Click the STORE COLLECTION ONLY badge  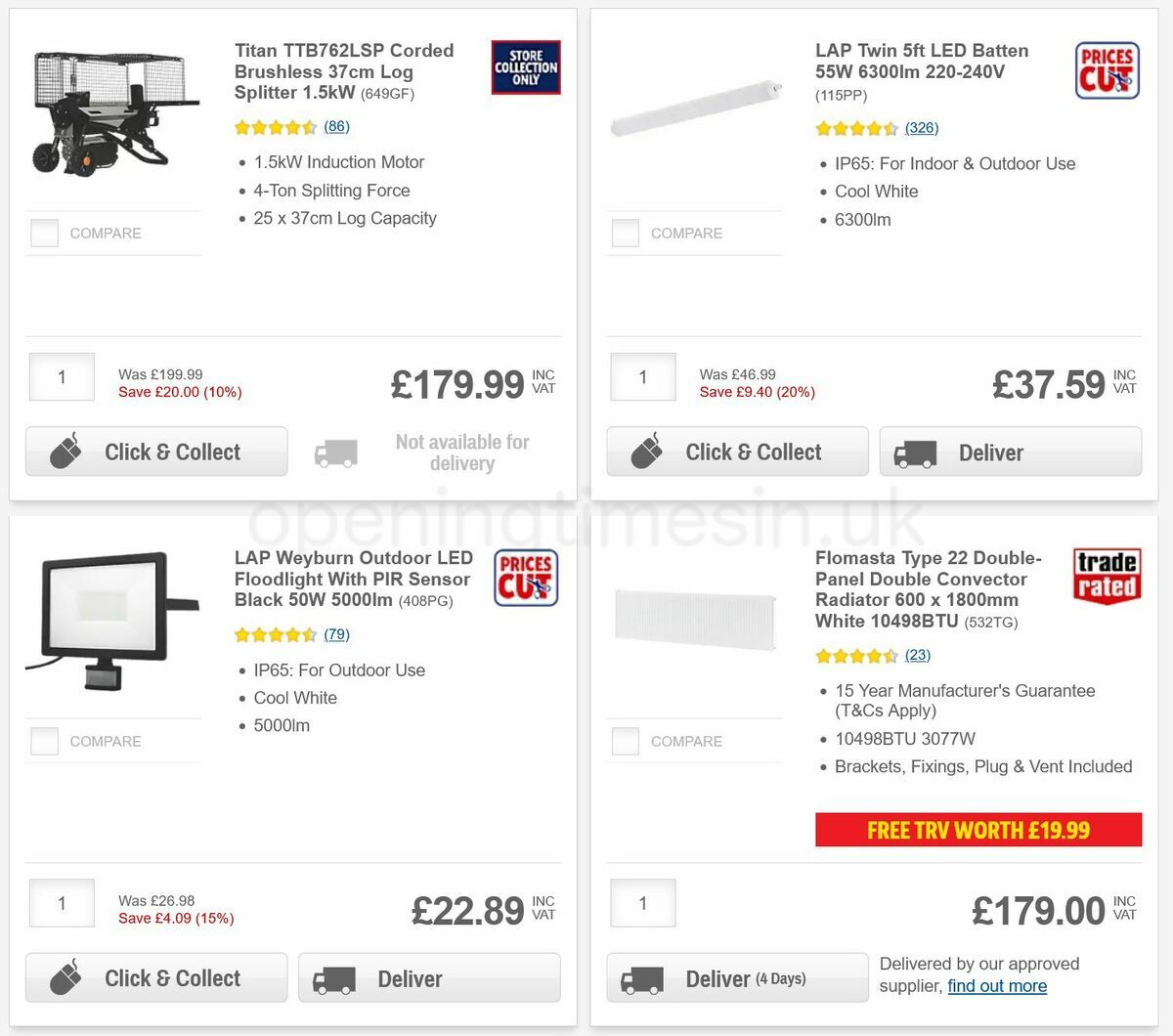pyautogui.click(x=526, y=68)
